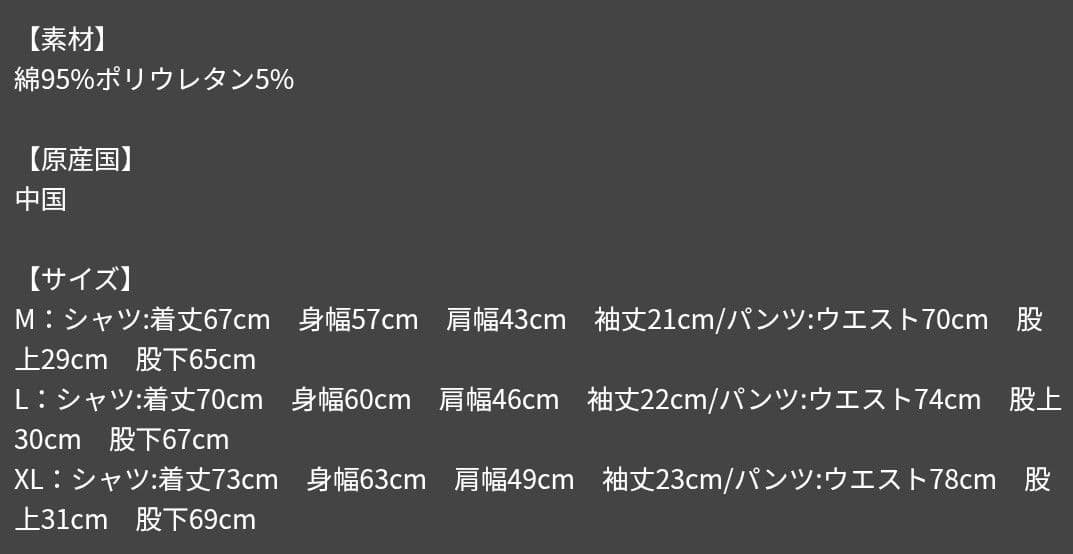Click the M size label
This screenshot has width=1073, height=554.
point(25,320)
